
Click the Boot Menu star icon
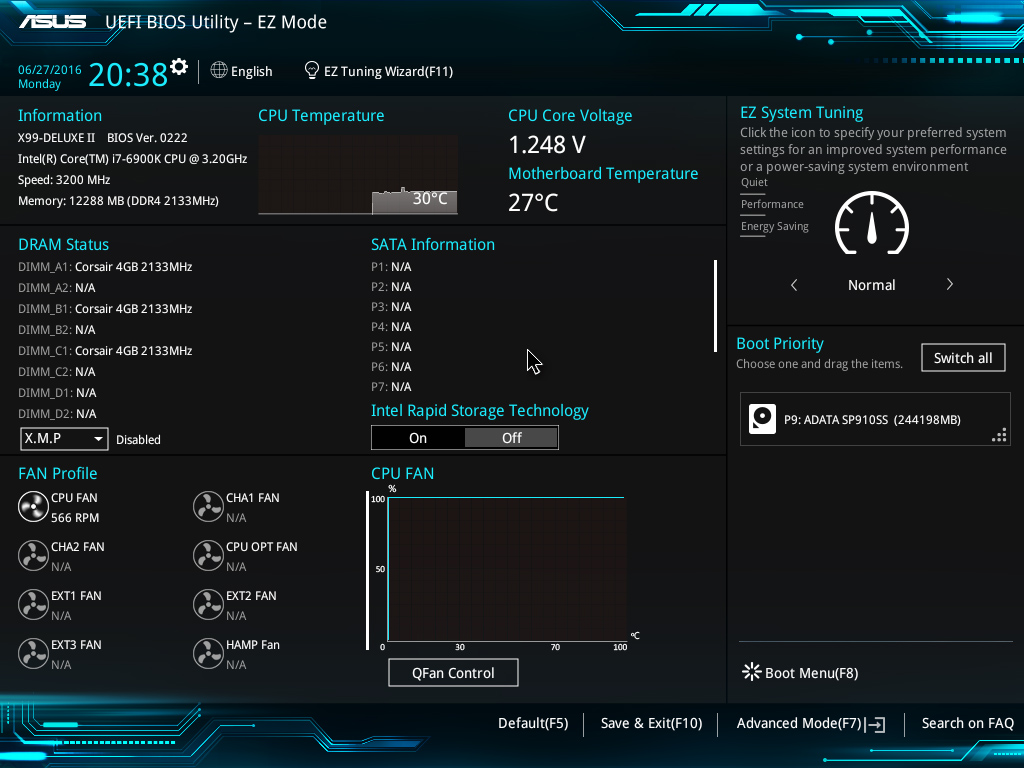[x=752, y=672]
